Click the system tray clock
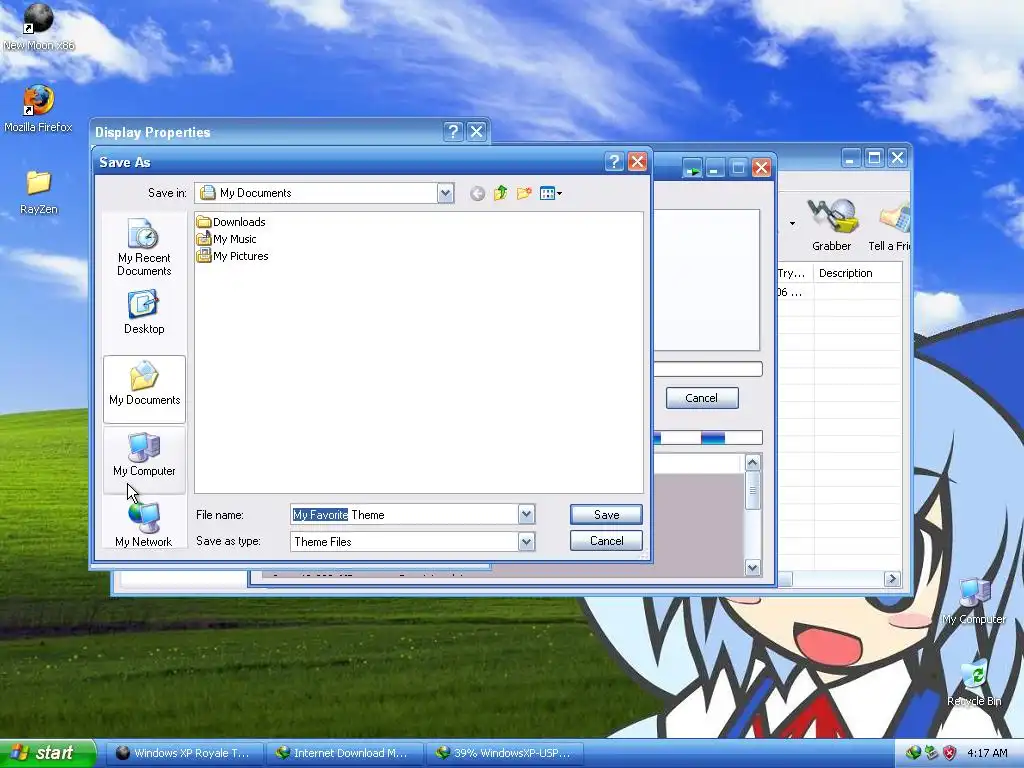Viewport: 1024px width, 768px height. 987,753
